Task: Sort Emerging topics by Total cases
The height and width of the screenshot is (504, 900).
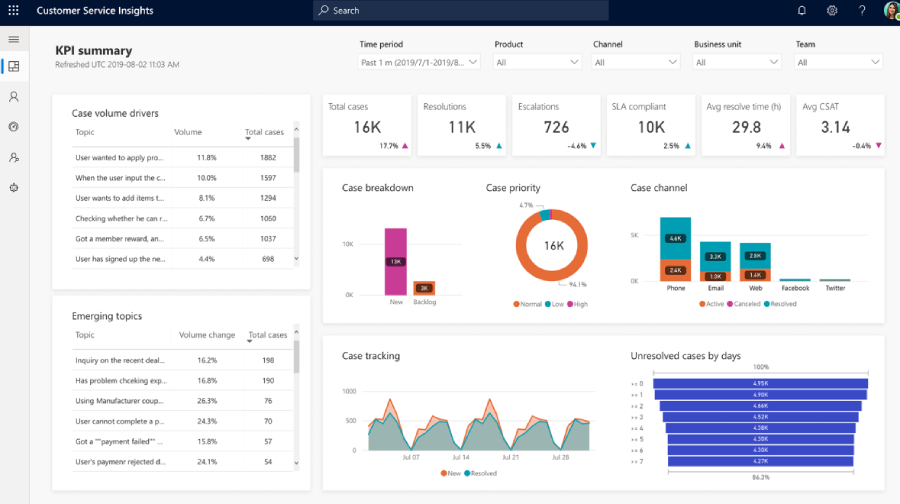Action: 267,335
